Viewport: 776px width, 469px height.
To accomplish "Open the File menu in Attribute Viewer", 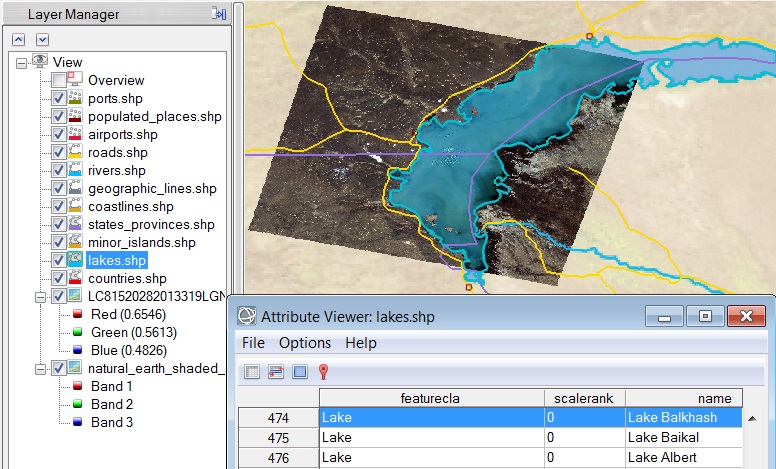I will click(254, 343).
